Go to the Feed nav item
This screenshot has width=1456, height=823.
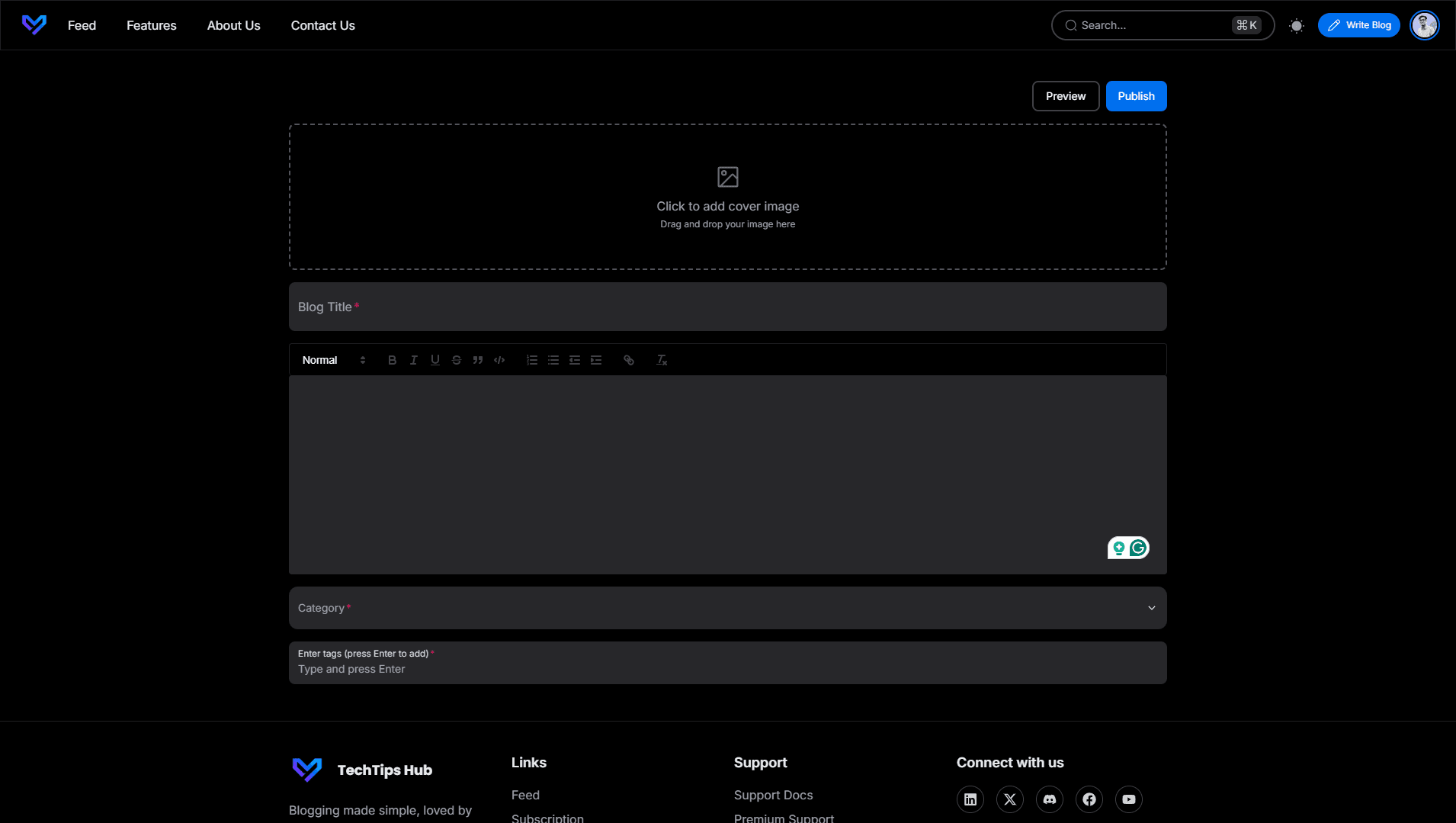82,25
